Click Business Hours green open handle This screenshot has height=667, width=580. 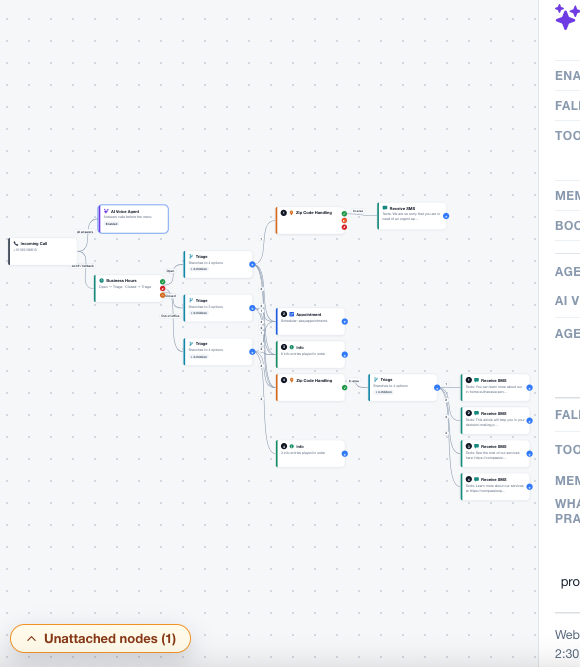pos(163,282)
